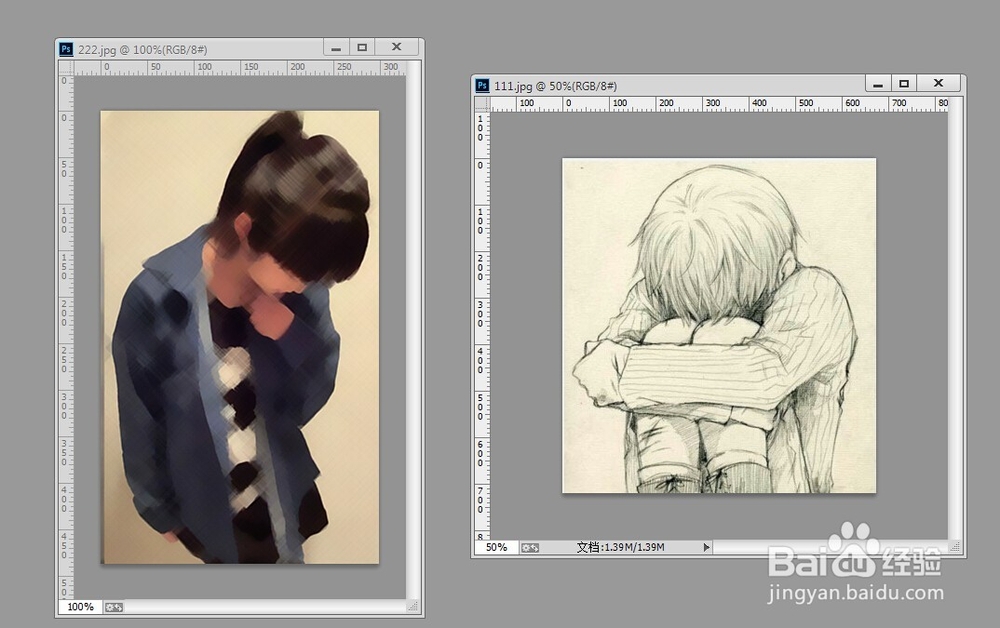Click the Ps icon of 222.jpg window
This screenshot has height=628, width=1000.
pos(66,49)
